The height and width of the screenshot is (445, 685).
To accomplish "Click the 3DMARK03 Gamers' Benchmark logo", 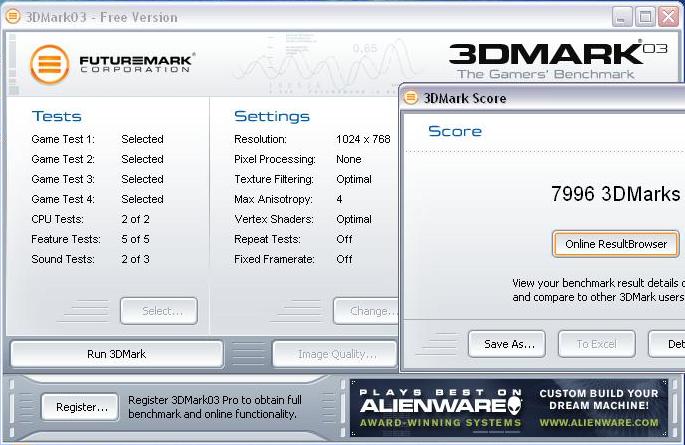I will (x=558, y=60).
